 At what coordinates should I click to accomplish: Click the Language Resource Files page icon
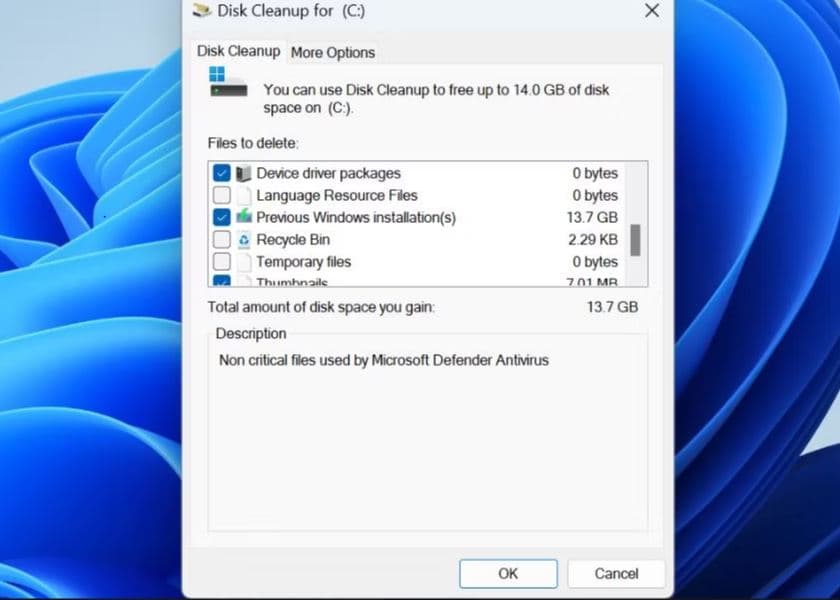[244, 196]
